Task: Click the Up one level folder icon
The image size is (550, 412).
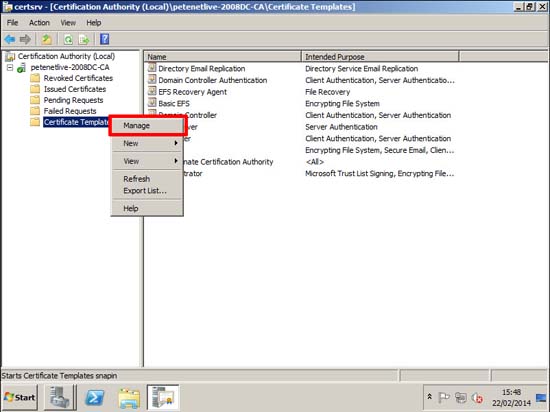Action: [x=46, y=39]
